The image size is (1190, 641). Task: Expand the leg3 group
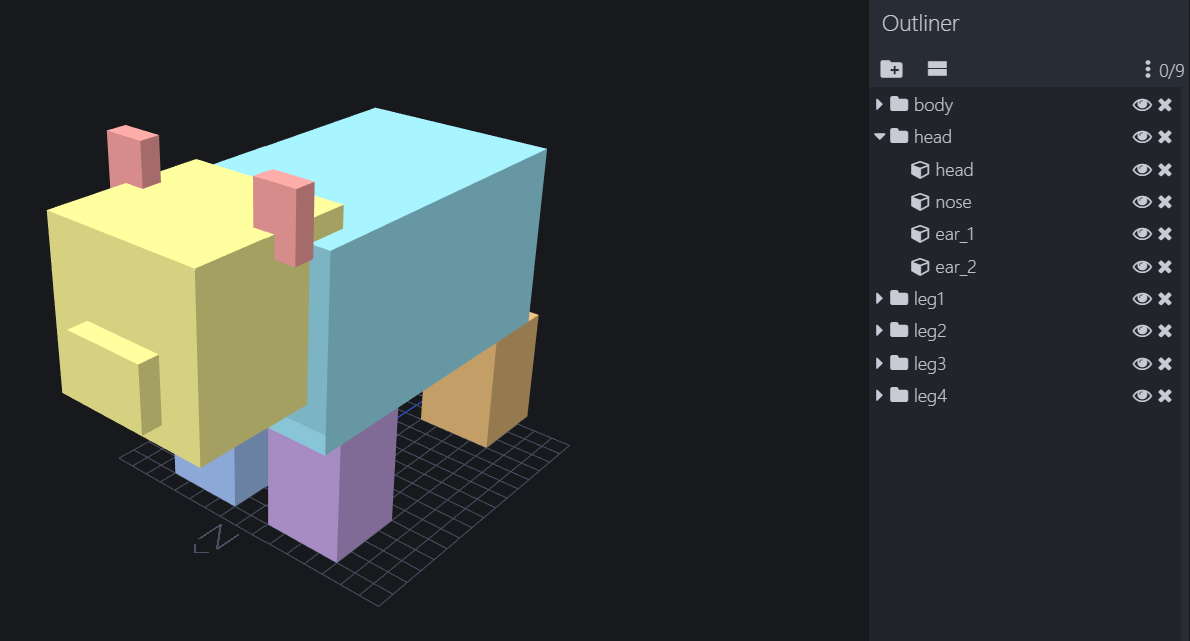click(x=880, y=363)
